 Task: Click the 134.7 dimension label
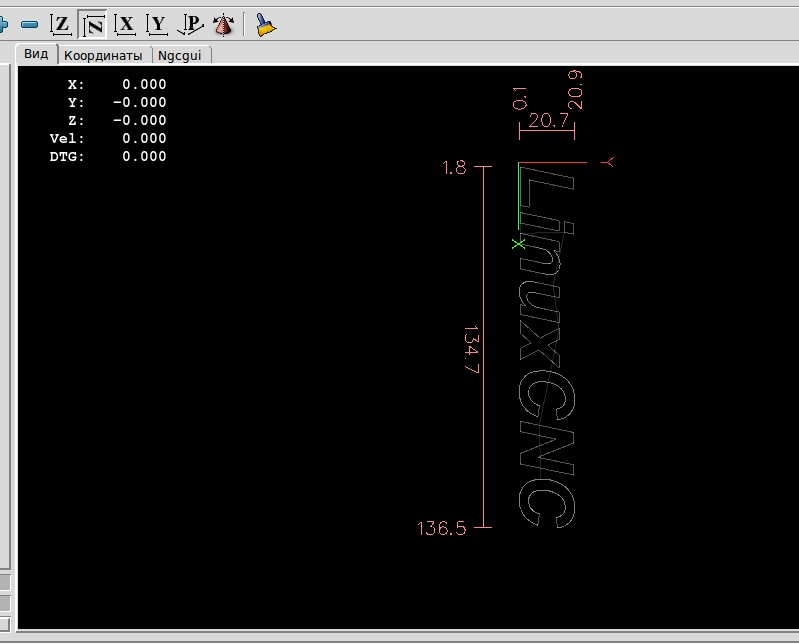pos(472,350)
